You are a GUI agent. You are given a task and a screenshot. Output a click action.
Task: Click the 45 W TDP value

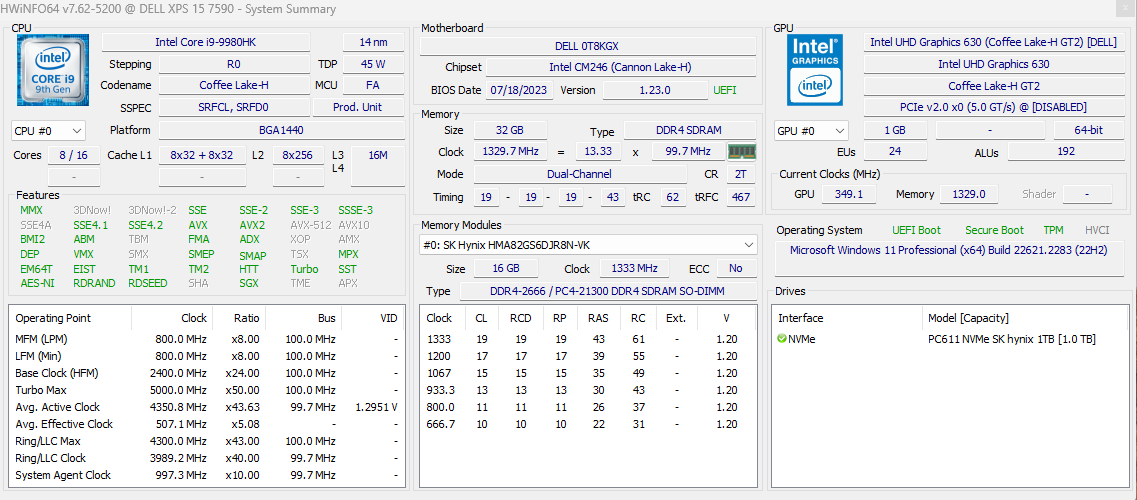click(x=373, y=64)
